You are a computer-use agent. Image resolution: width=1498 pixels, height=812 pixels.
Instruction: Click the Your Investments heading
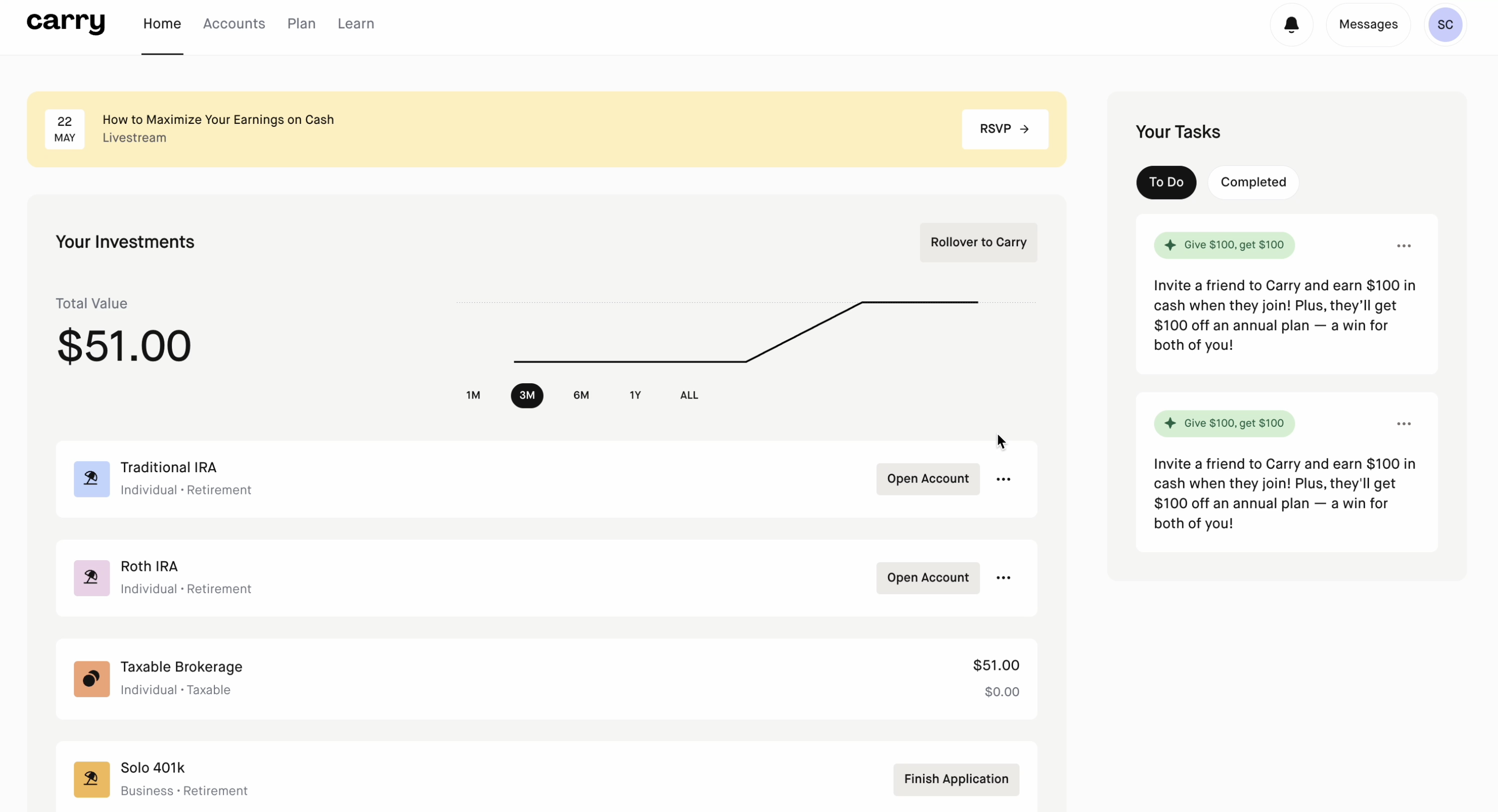click(125, 242)
